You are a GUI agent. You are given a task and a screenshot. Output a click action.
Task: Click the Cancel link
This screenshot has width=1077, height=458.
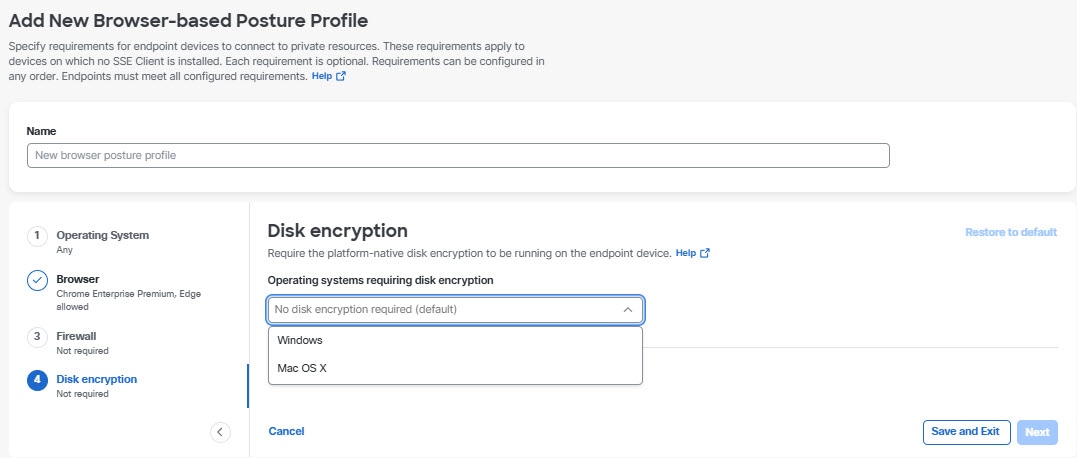tap(286, 431)
